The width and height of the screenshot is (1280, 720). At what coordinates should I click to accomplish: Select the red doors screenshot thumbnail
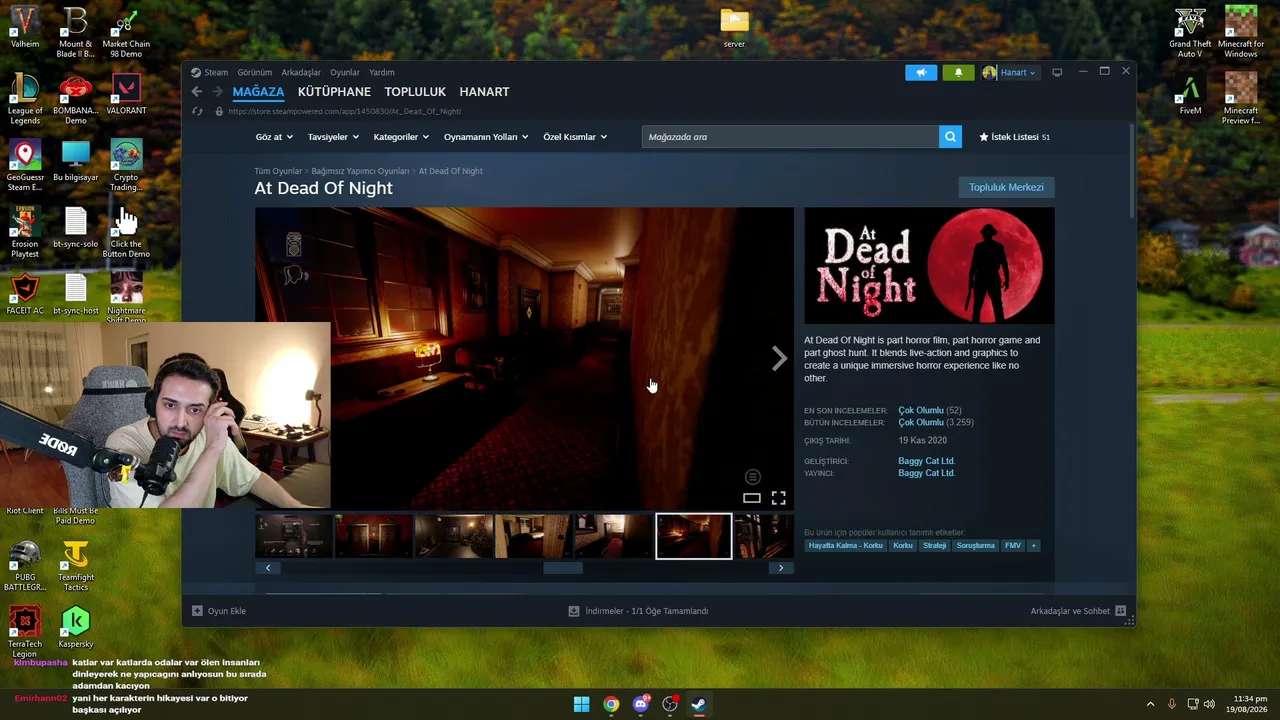pos(373,536)
